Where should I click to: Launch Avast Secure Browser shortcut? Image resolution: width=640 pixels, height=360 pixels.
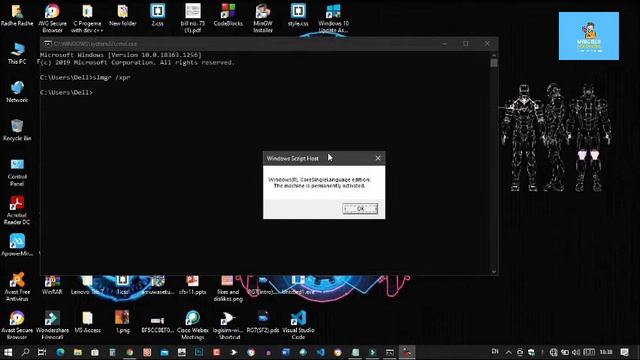click(x=17, y=325)
